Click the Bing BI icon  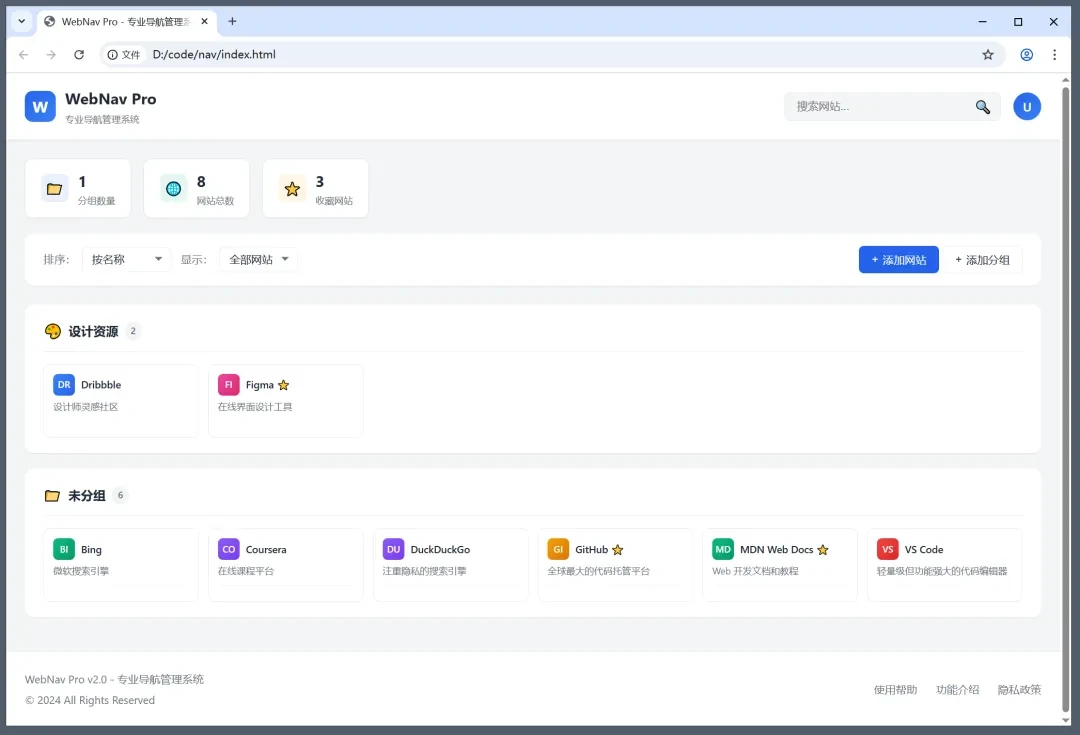click(64, 550)
